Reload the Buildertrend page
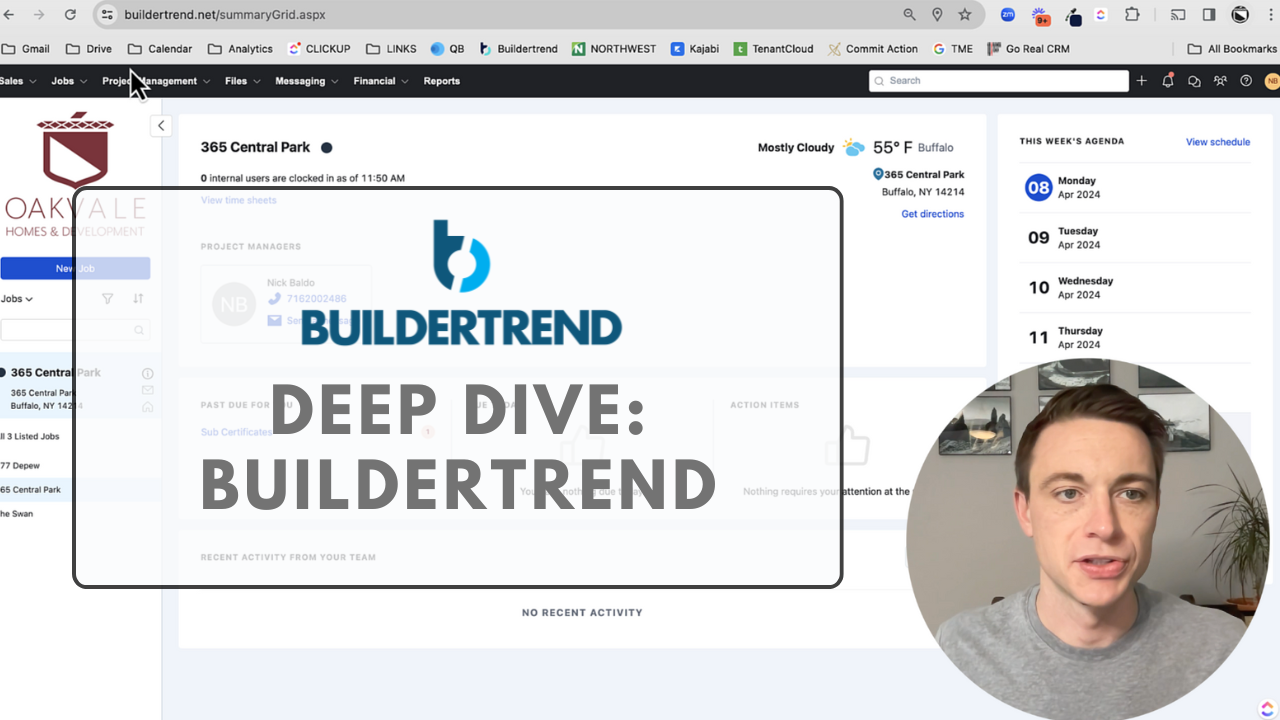The width and height of the screenshot is (1280, 720). coord(70,15)
